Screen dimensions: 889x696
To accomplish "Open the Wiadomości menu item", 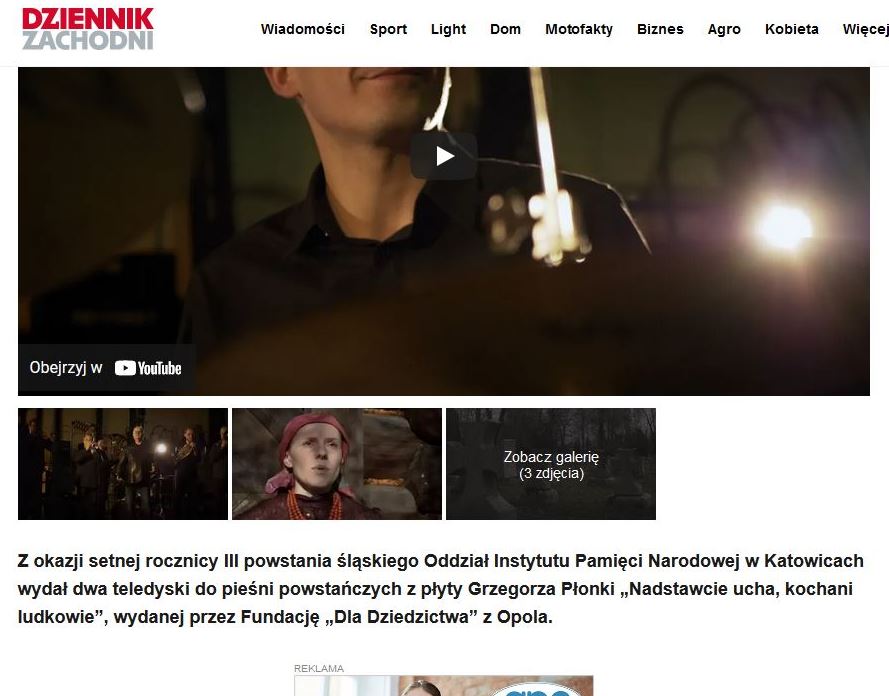I will pos(303,29).
